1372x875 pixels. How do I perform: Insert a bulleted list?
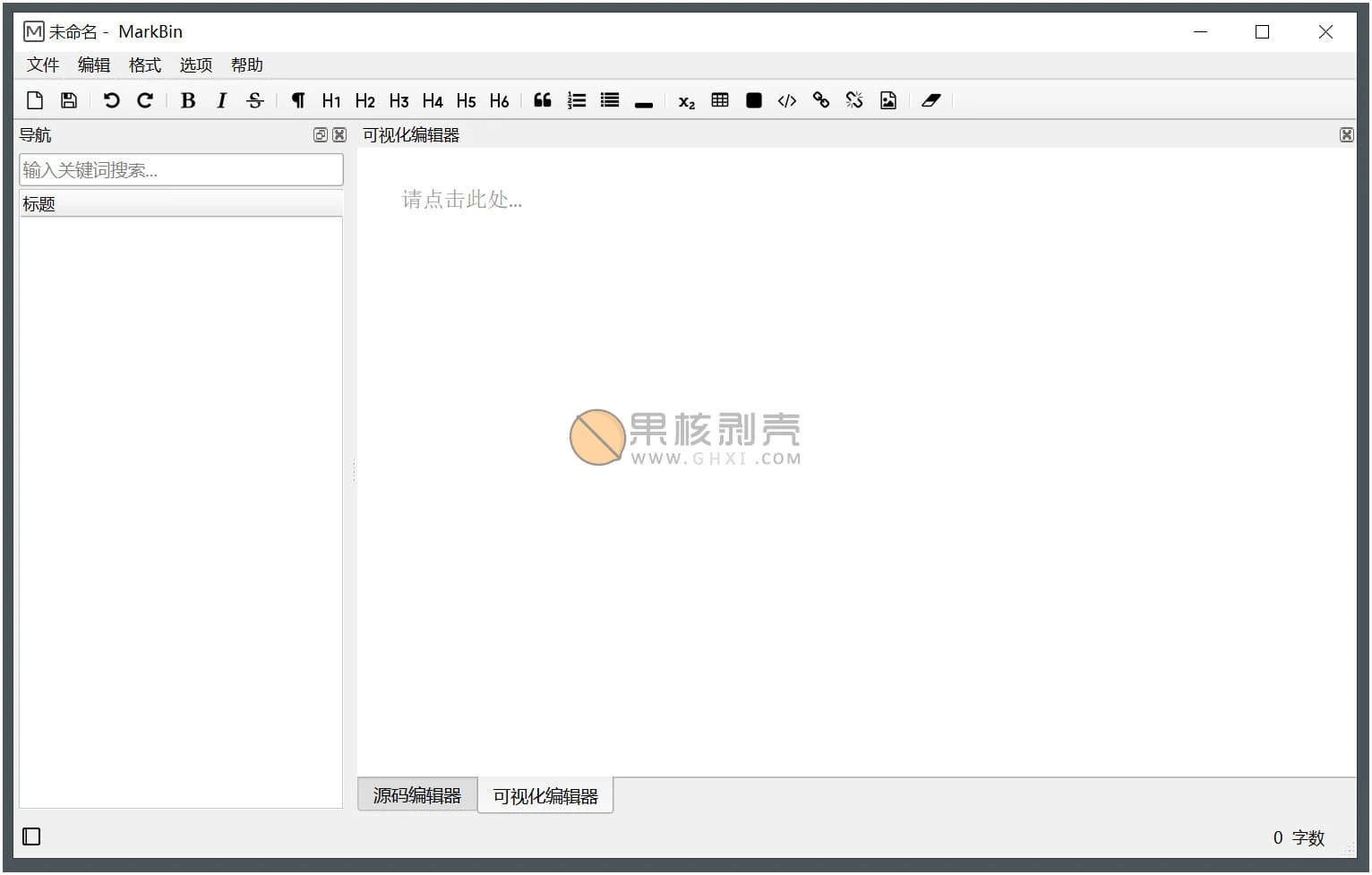tap(610, 100)
